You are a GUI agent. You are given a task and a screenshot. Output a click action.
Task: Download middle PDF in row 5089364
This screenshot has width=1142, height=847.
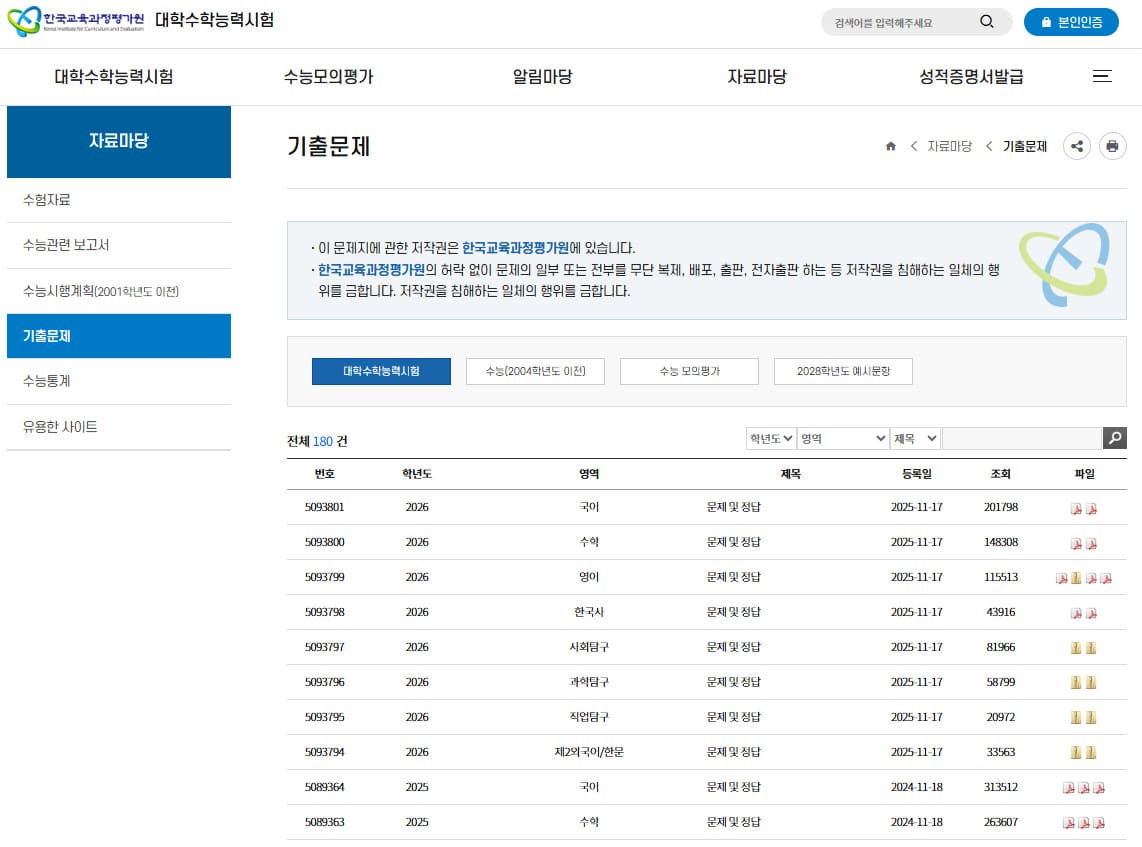(x=1084, y=788)
